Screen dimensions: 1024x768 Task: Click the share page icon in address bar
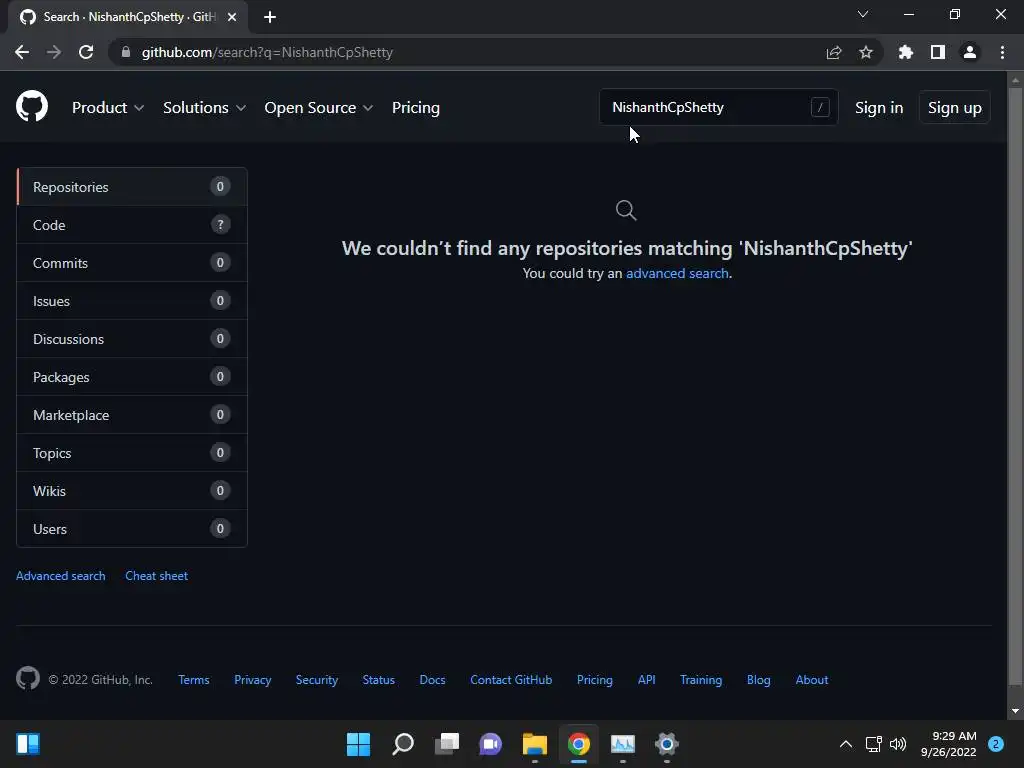tap(833, 52)
